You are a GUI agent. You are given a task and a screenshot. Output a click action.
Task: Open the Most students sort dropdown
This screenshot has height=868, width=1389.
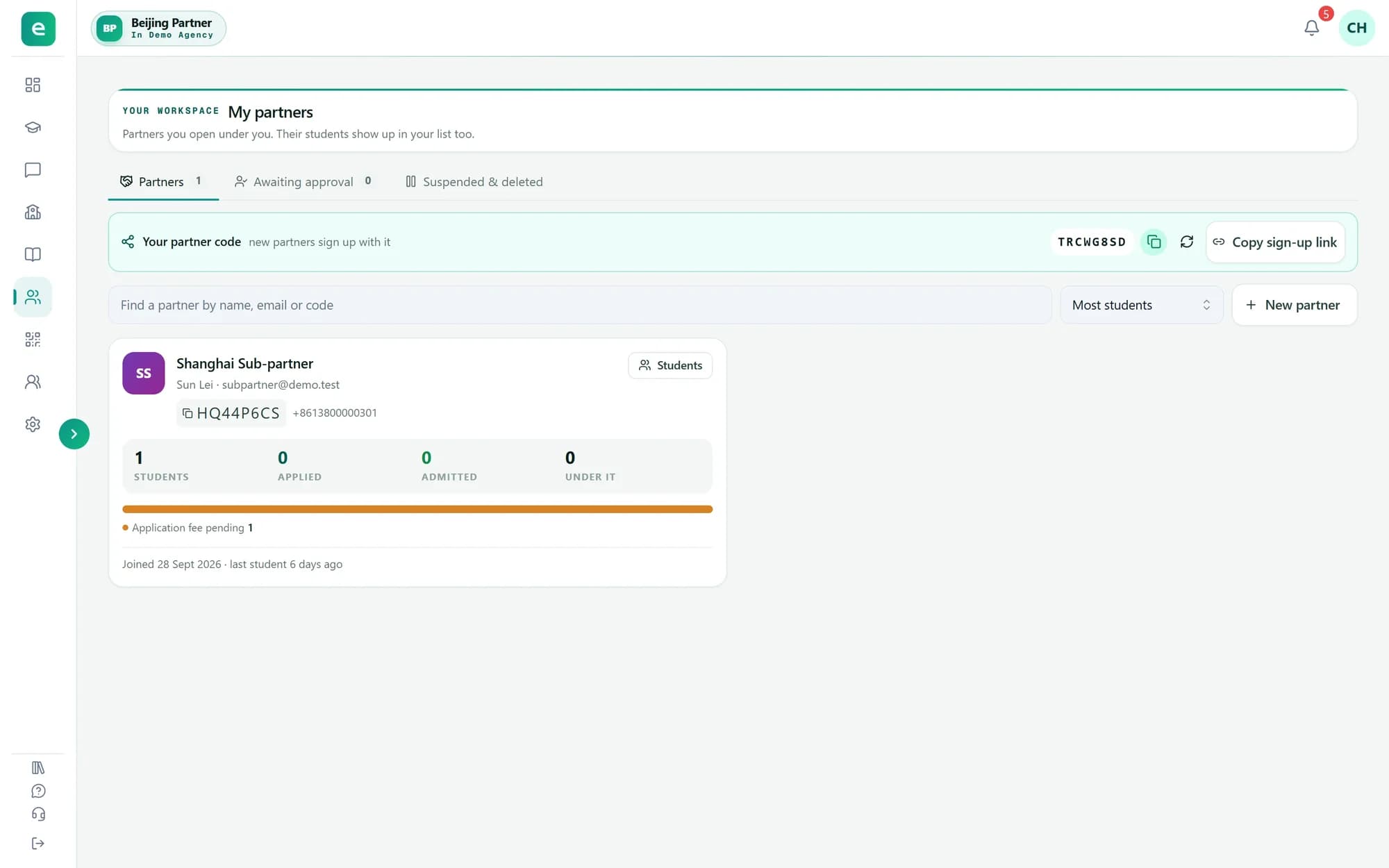[x=1141, y=305]
